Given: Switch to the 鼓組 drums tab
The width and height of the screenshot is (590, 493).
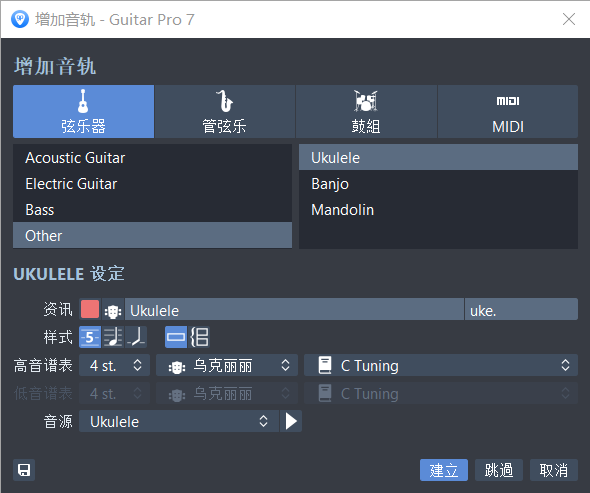Looking at the screenshot, I should pyautogui.click(x=366, y=111).
